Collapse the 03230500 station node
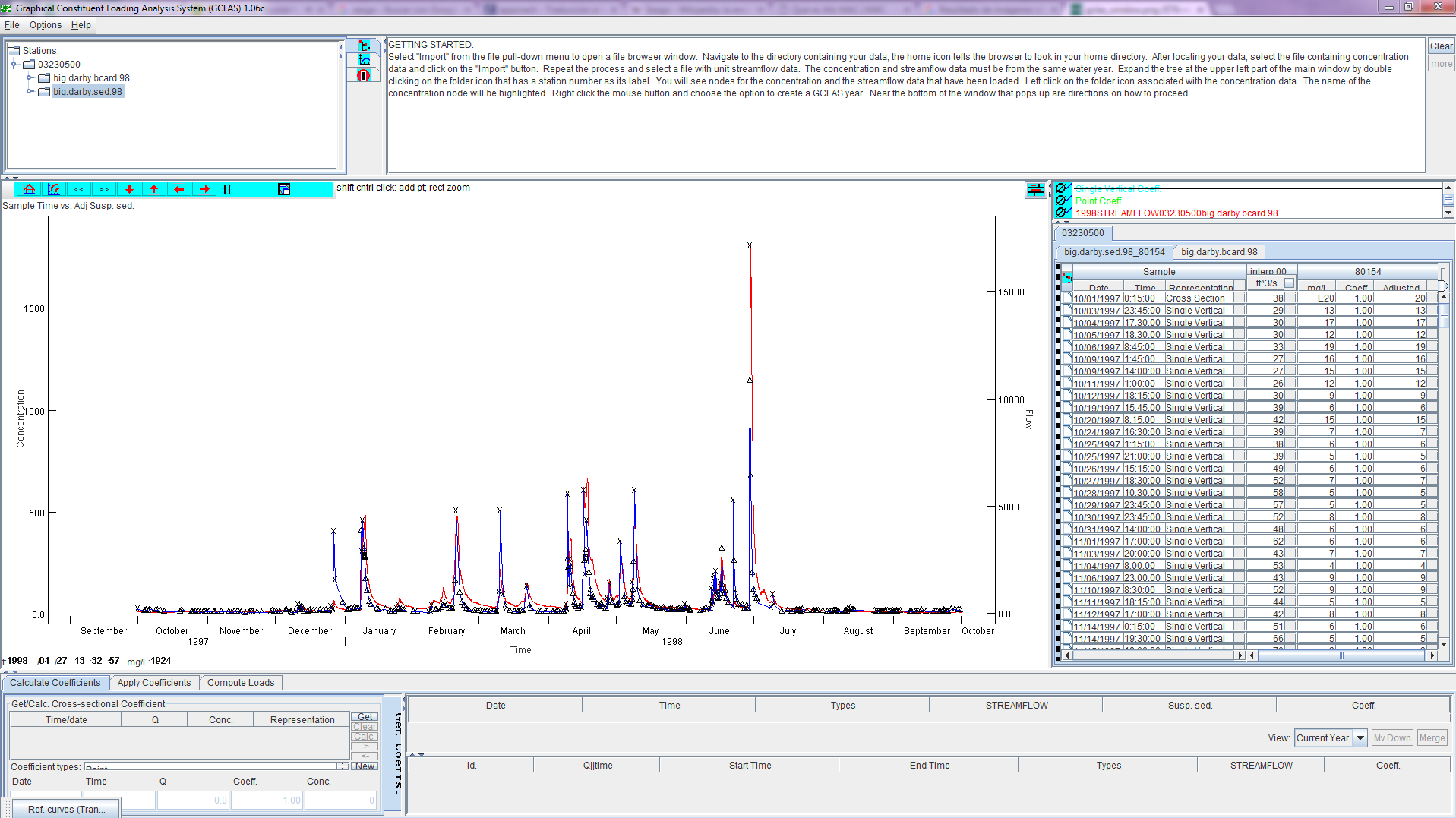Image resolution: width=1456 pixels, height=818 pixels. point(14,65)
